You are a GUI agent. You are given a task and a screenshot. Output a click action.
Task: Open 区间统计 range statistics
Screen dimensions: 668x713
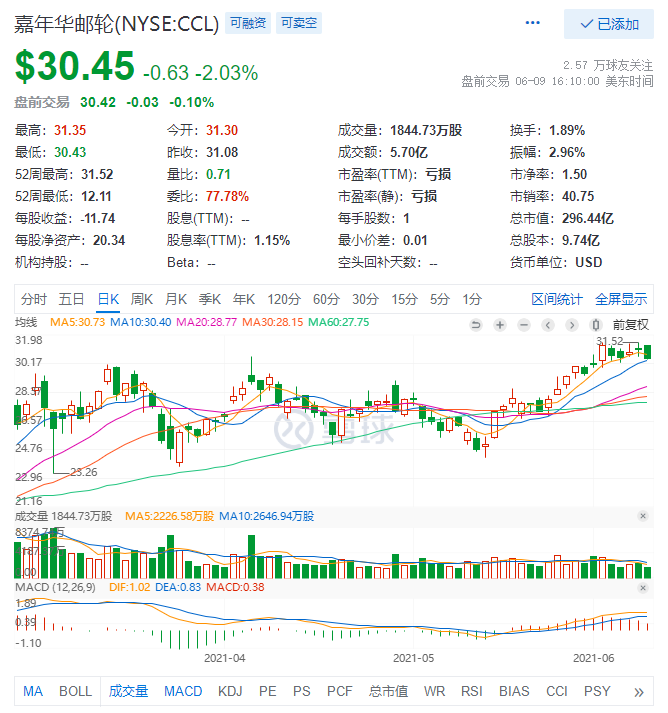coord(557,299)
